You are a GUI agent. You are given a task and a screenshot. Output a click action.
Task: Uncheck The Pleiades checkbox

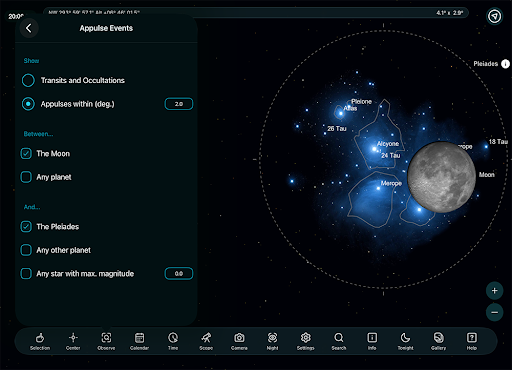[26, 227]
